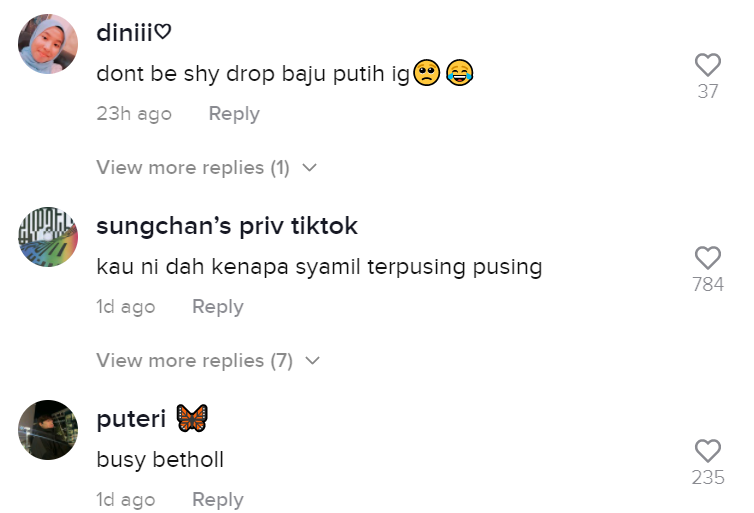Screen dimensions: 754x513
Task: Open puteri username link
Action: tap(131, 419)
